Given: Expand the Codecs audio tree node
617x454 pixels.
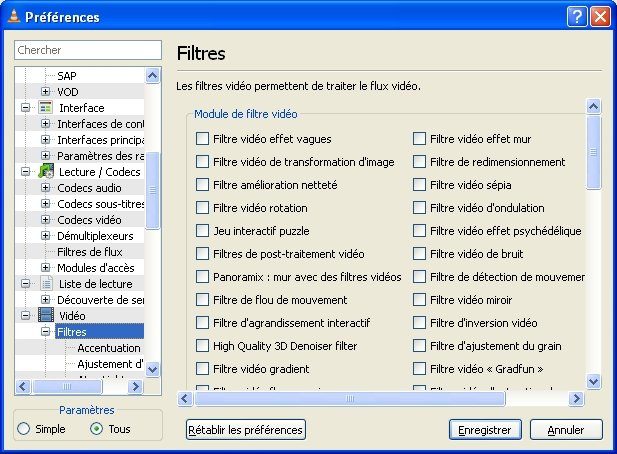Looking at the screenshot, I should point(46,188).
